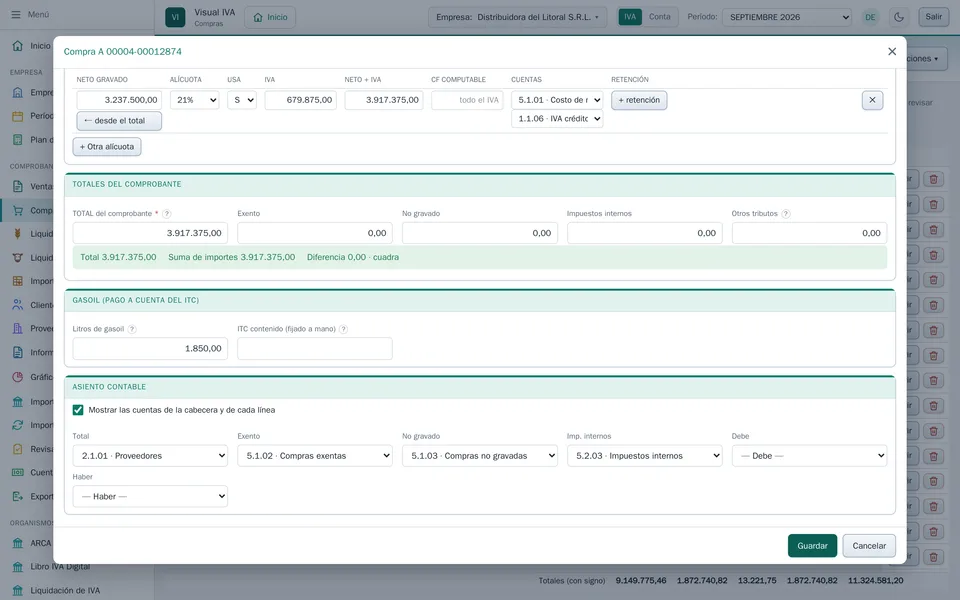
Task: Click the Neto gravado input field
Action: click(x=119, y=100)
